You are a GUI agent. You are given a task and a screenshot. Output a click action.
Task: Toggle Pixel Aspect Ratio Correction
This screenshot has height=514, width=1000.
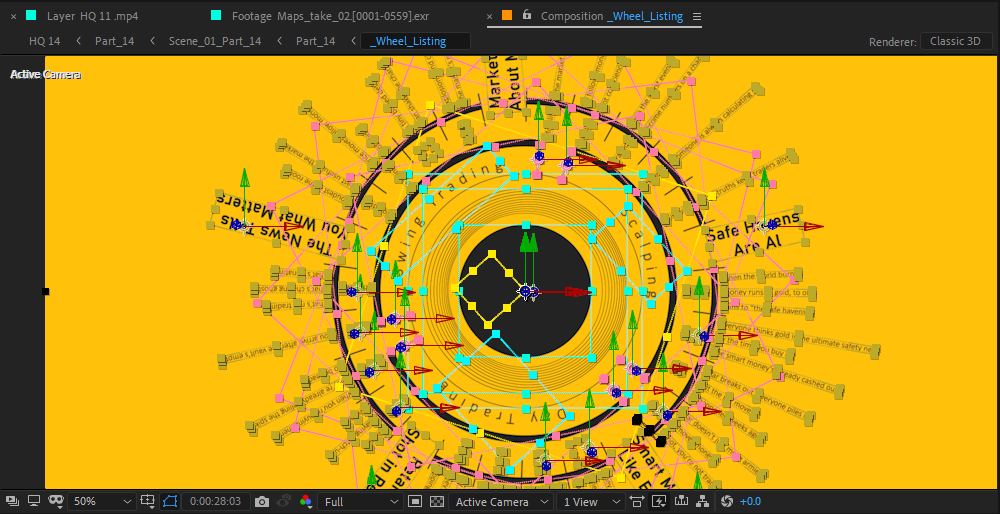coord(636,502)
